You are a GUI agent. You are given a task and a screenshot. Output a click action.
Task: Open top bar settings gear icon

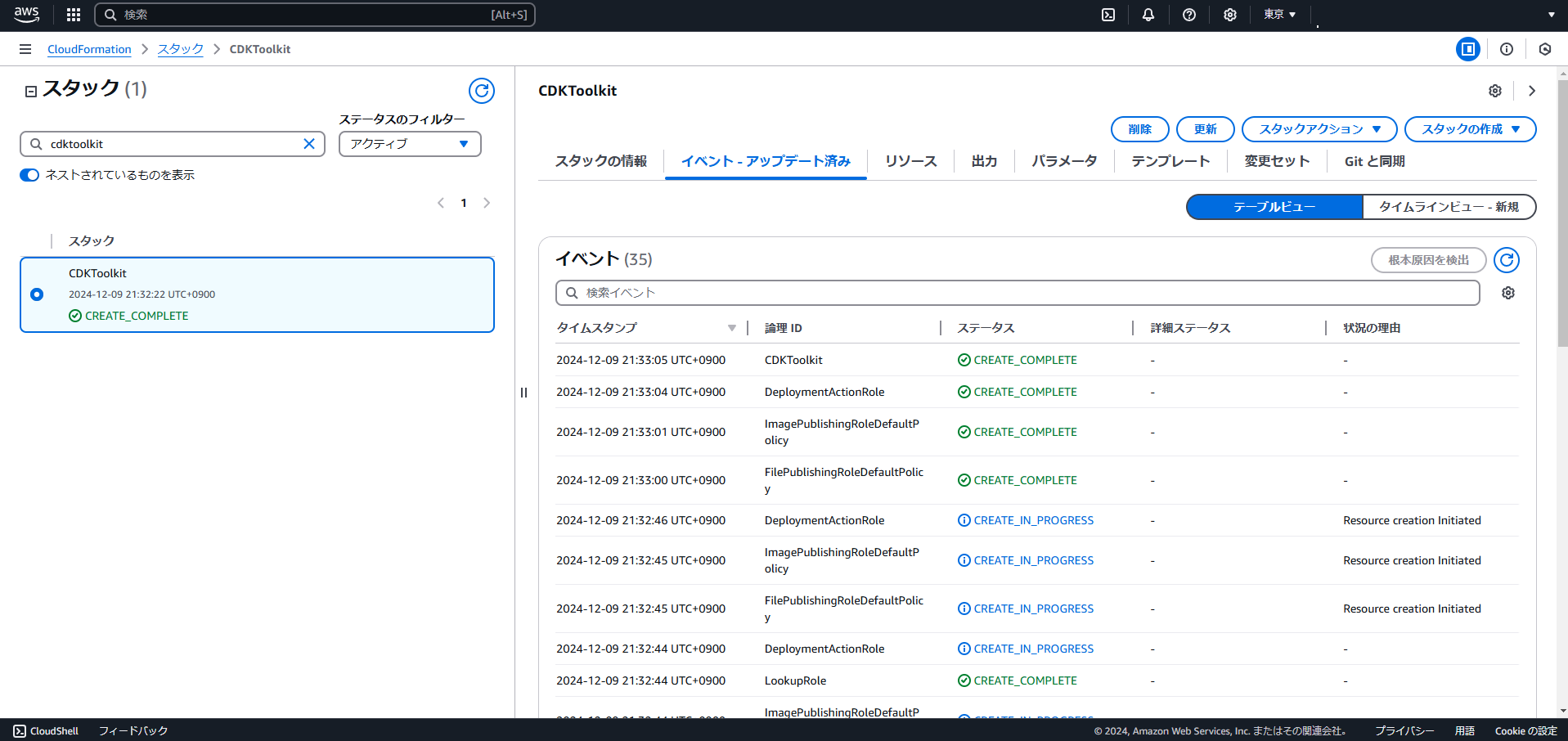pos(1230,15)
